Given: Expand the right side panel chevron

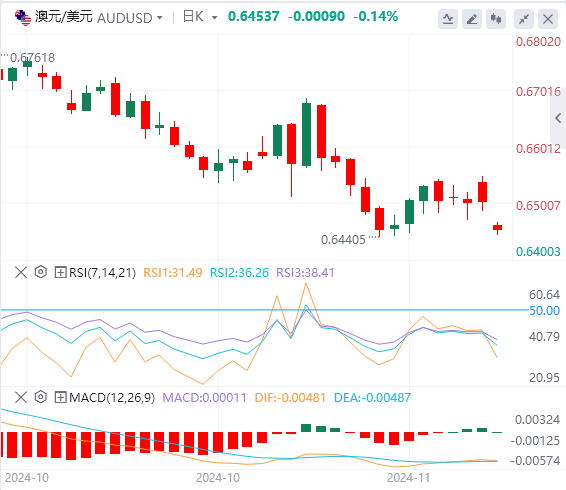Looking at the screenshot, I should [x=558, y=118].
